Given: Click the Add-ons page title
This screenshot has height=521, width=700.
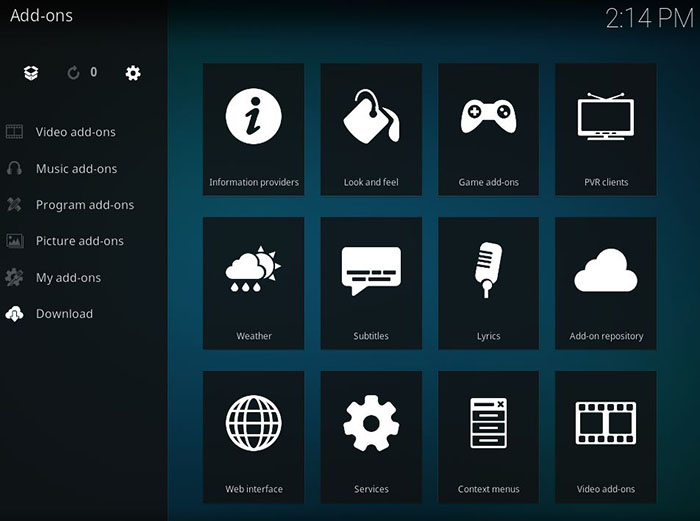Looking at the screenshot, I should (41, 16).
